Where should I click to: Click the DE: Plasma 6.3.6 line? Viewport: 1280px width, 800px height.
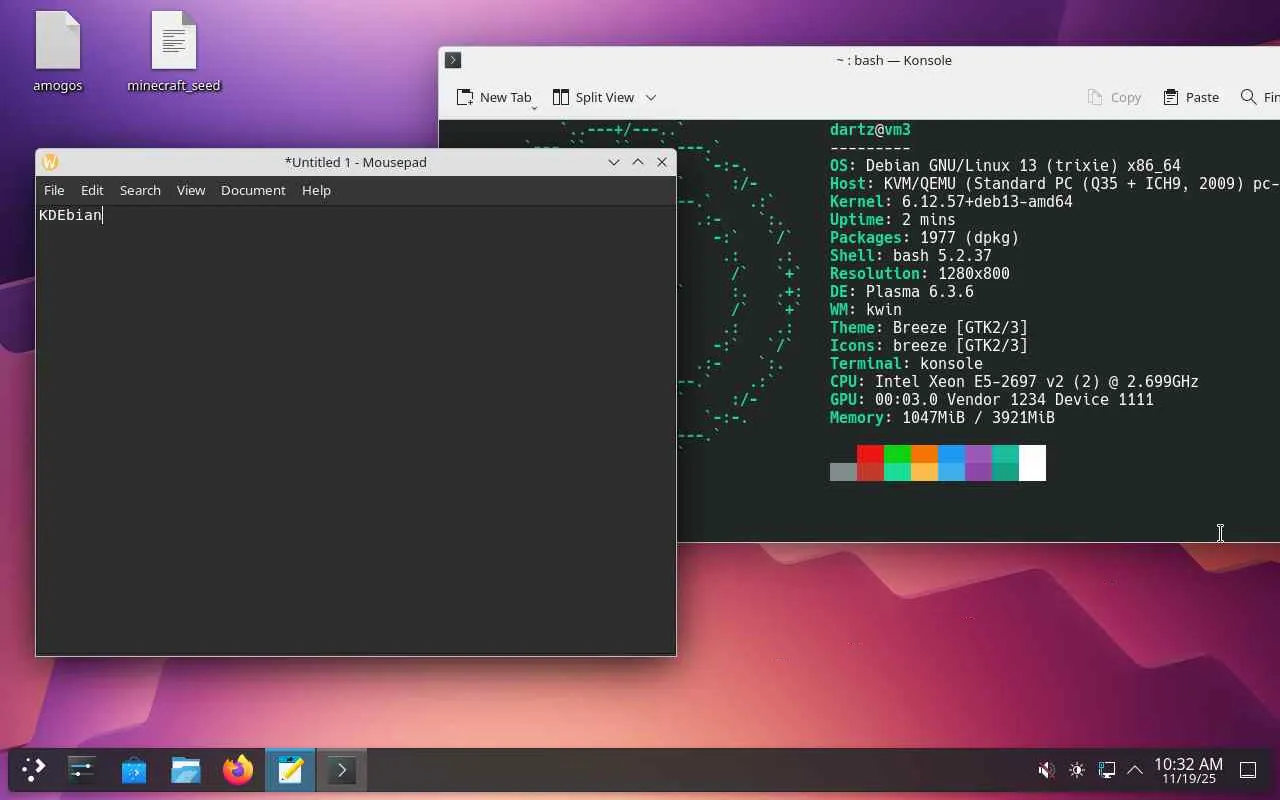[x=901, y=292]
